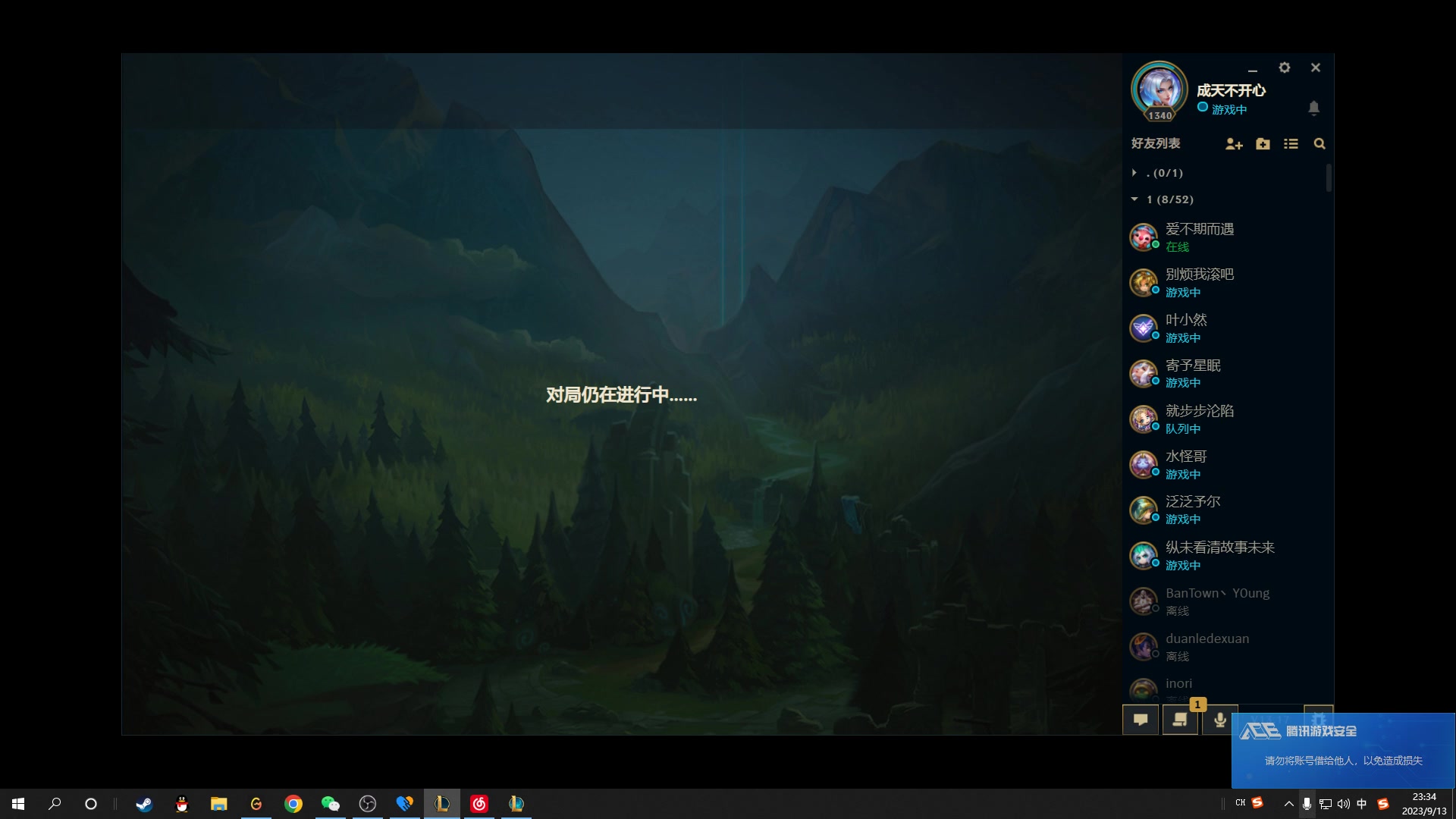Image resolution: width=1456 pixels, height=819 pixels.
Task: Toggle 中 Chinese input mode indicator
Action: click(x=1362, y=804)
